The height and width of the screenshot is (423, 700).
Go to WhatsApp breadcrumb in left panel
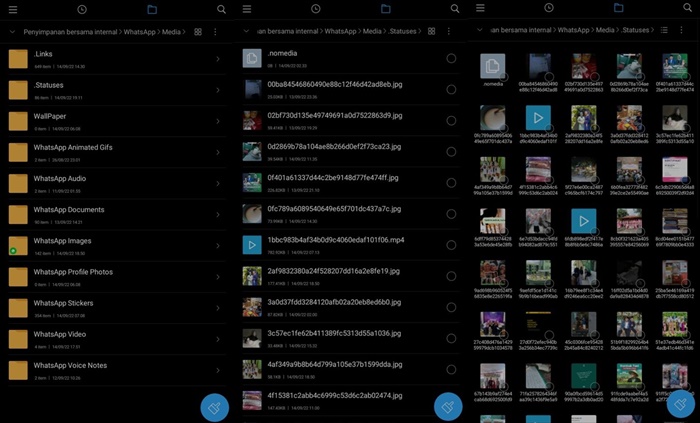(139, 32)
